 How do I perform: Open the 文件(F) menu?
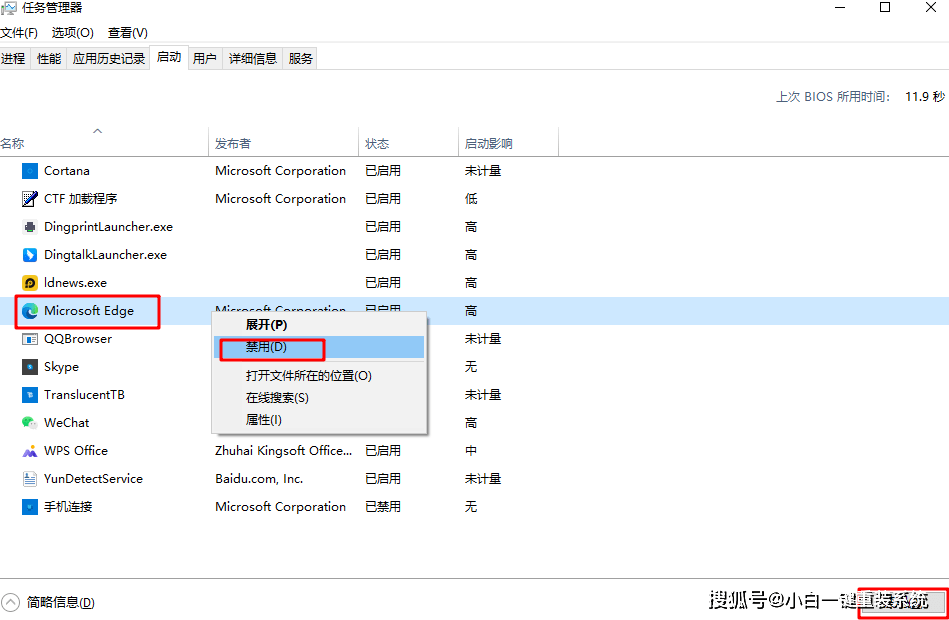click(x=19, y=33)
